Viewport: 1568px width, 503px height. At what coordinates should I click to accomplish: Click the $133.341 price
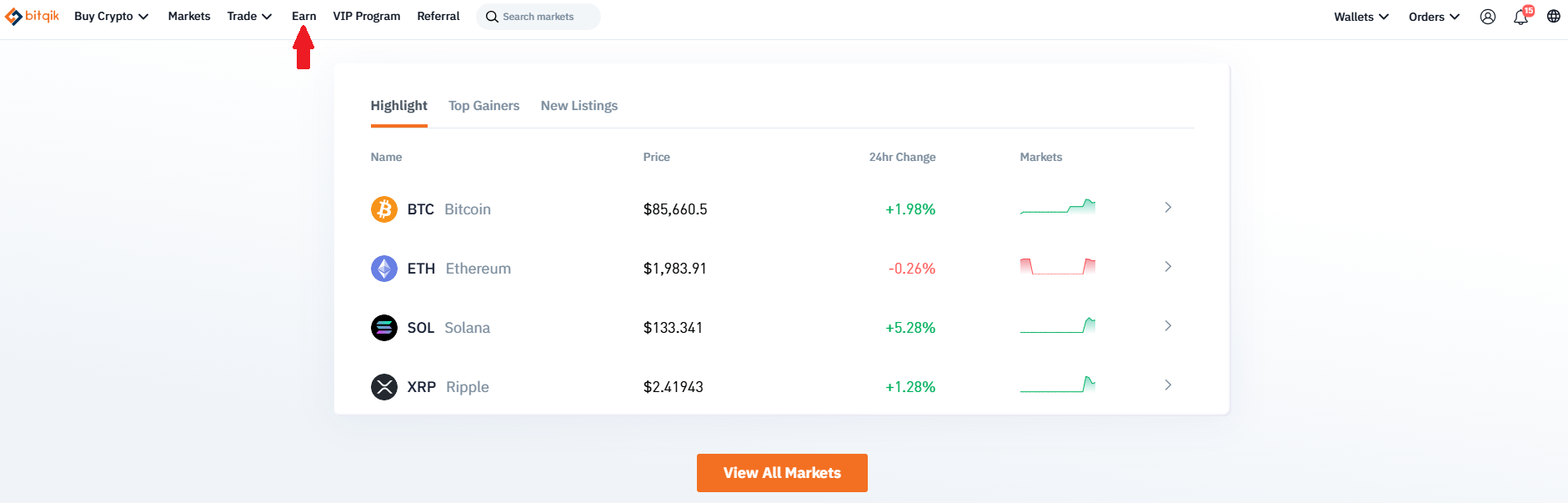pyautogui.click(x=673, y=328)
